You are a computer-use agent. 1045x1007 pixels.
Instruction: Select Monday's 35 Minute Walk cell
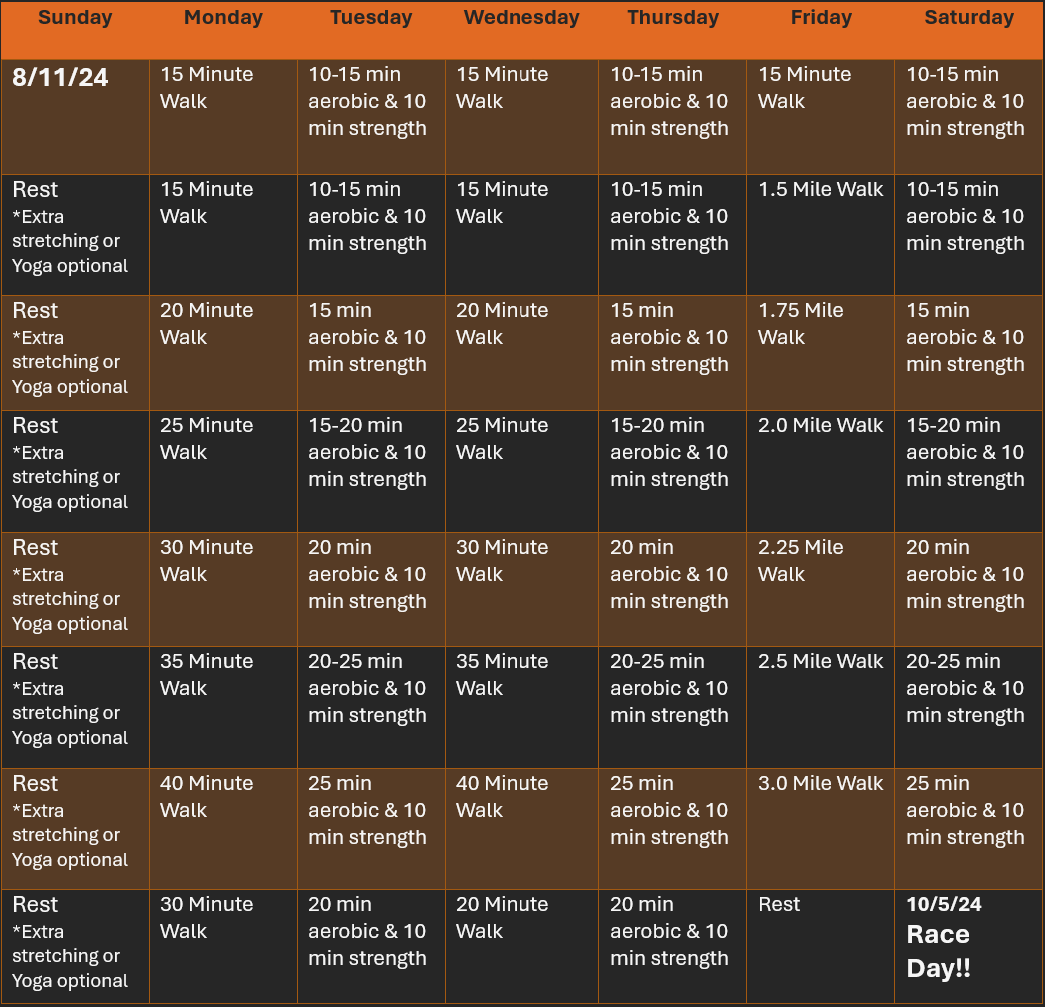pos(223,708)
